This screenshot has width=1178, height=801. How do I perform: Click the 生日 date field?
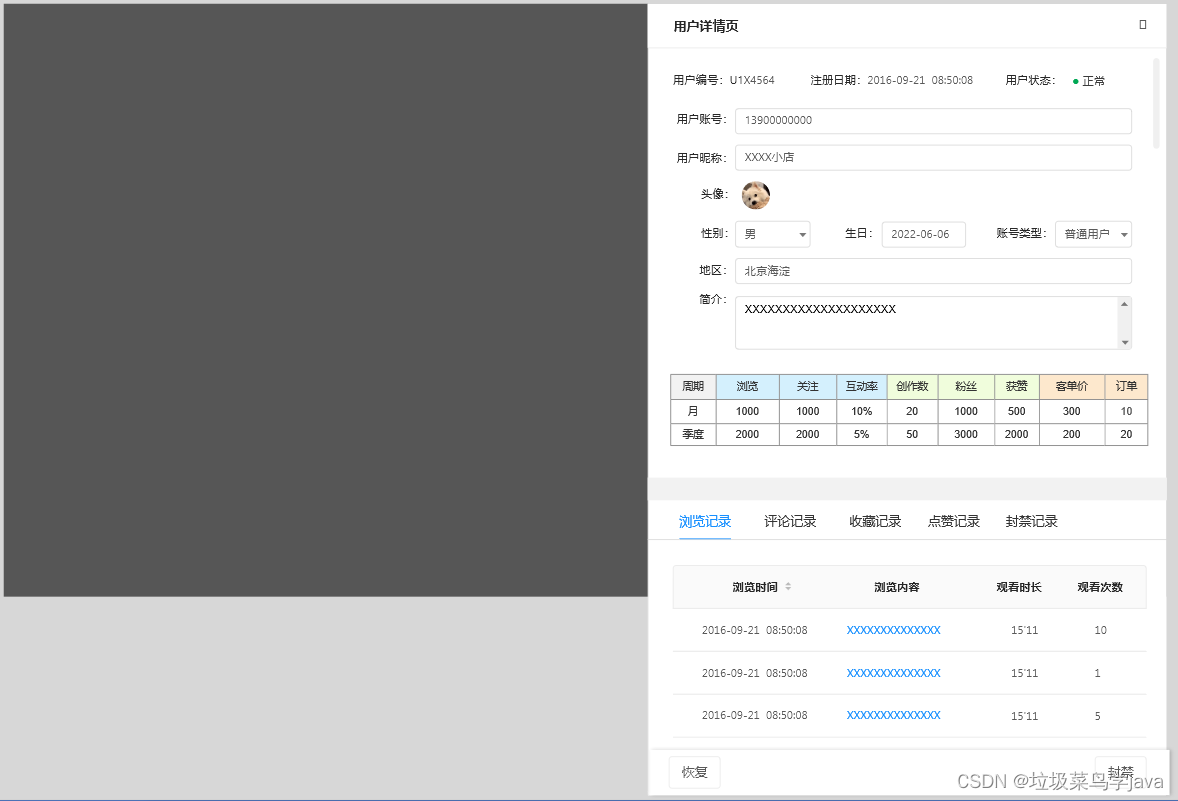point(923,234)
